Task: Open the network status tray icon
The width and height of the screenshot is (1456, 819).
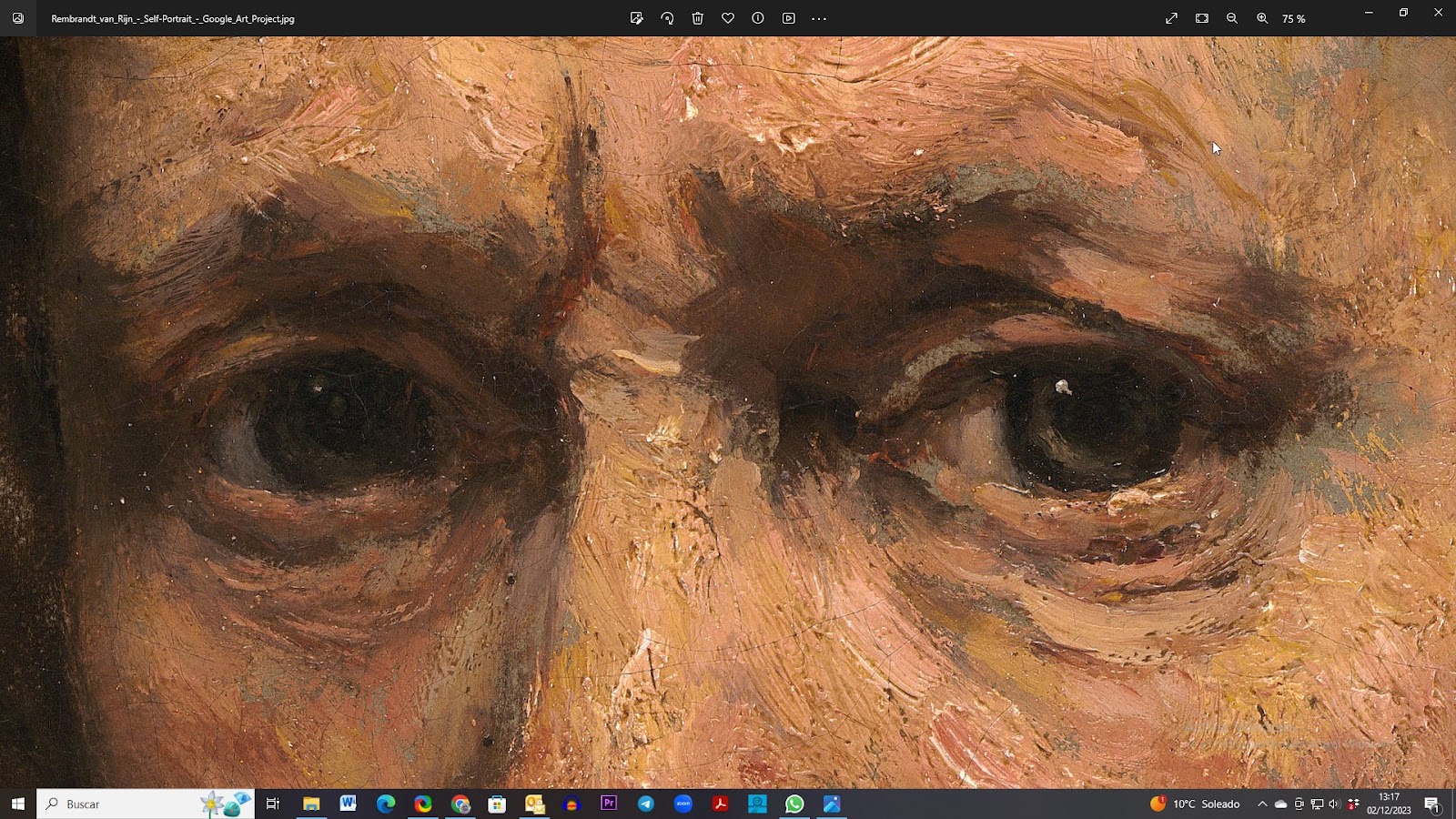Action: click(x=1317, y=804)
